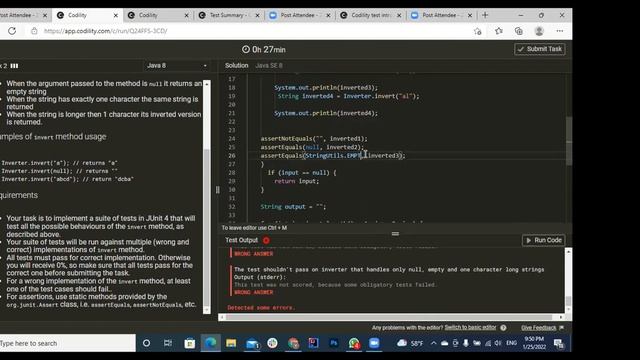Open IntelliJ IDEA from the taskbar
This screenshot has width=640, height=360.
(313, 343)
